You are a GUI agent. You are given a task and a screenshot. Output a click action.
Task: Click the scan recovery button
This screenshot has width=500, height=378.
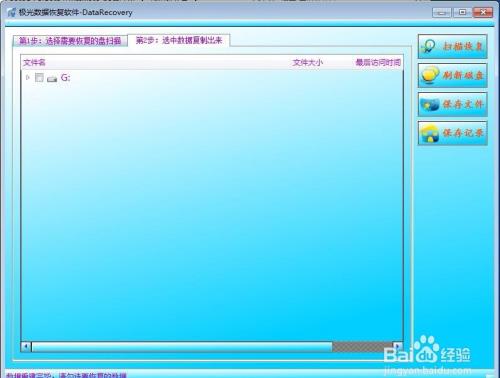coord(452,46)
